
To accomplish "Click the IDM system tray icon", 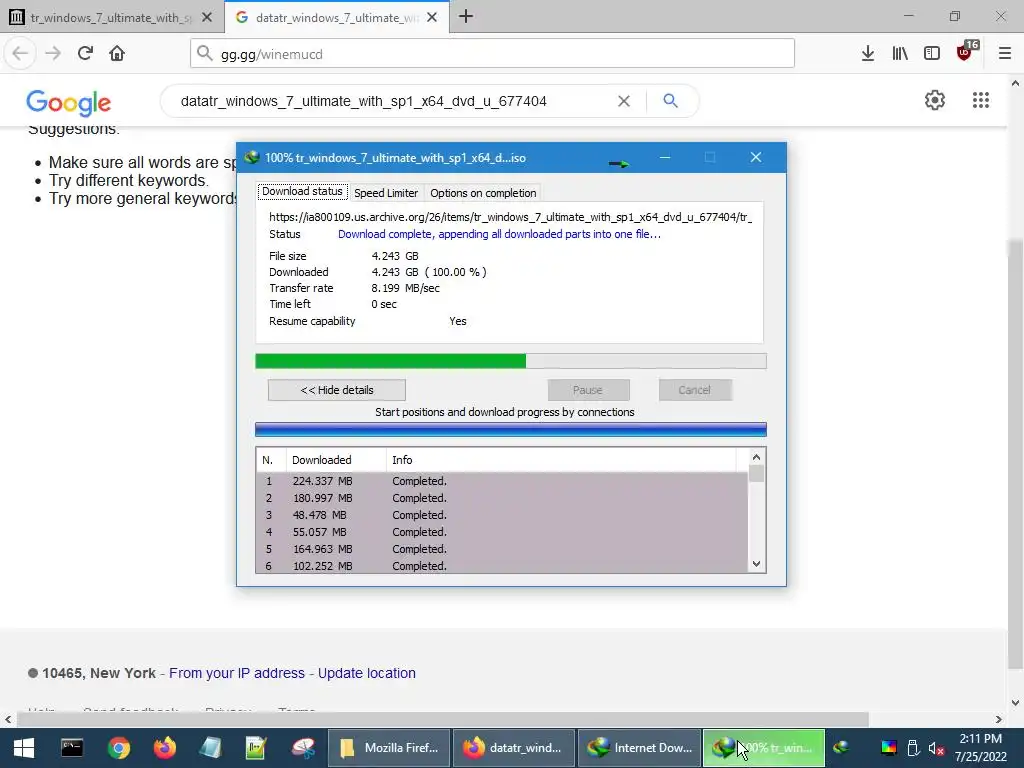I will [x=842, y=748].
